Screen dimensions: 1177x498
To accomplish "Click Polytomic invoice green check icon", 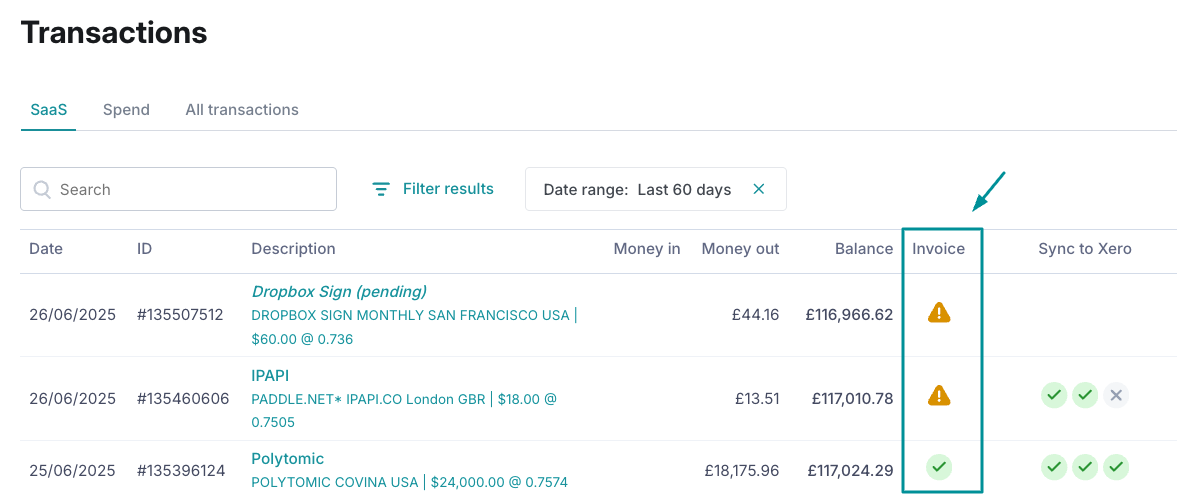I will point(938,466).
